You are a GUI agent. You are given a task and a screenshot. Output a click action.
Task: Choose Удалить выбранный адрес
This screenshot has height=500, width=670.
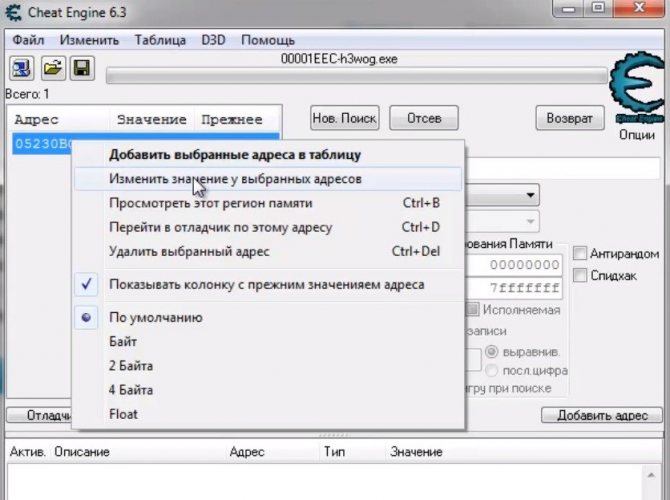268,251
